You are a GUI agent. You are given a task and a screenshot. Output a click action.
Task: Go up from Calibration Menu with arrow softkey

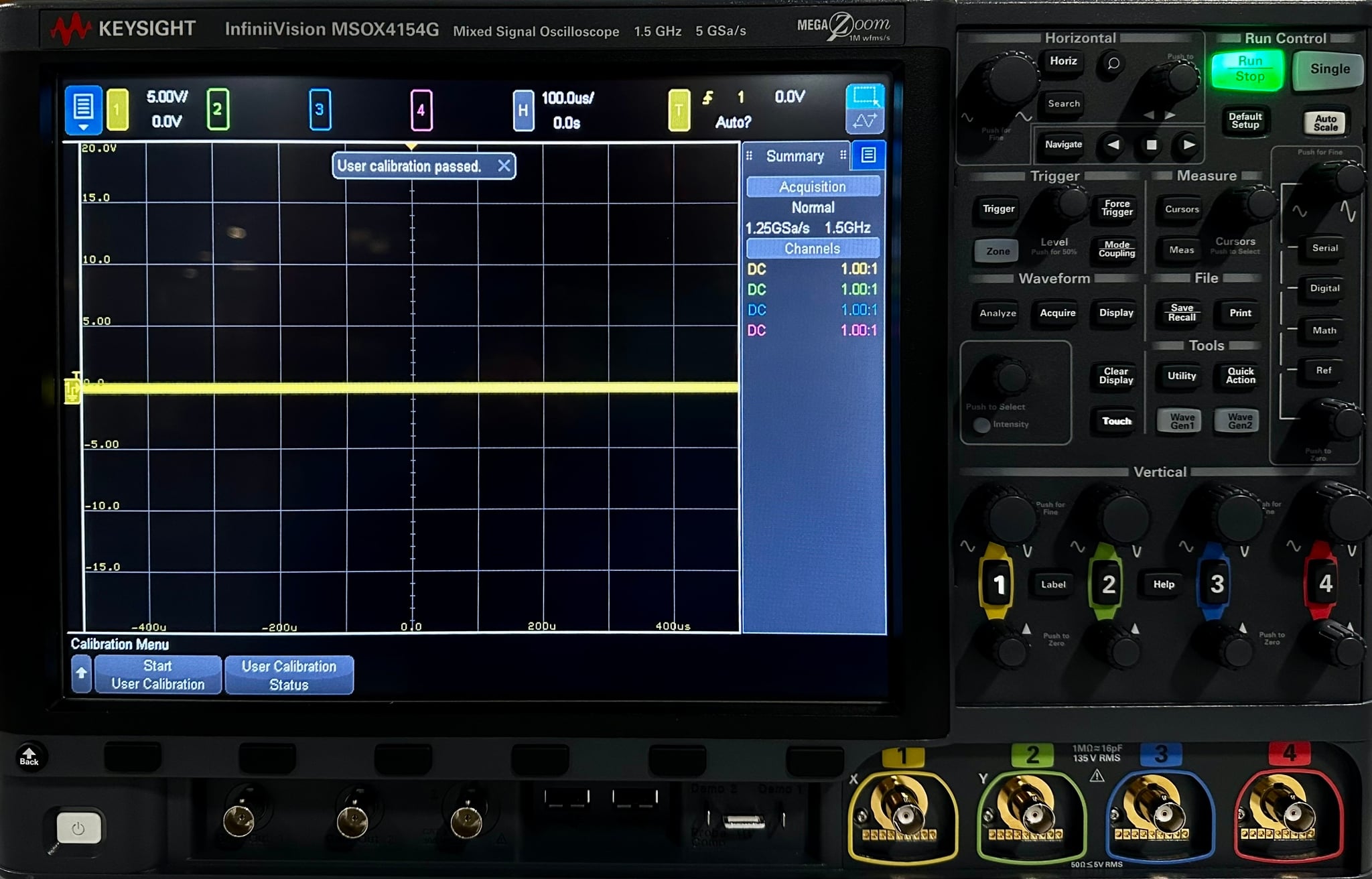(x=81, y=673)
